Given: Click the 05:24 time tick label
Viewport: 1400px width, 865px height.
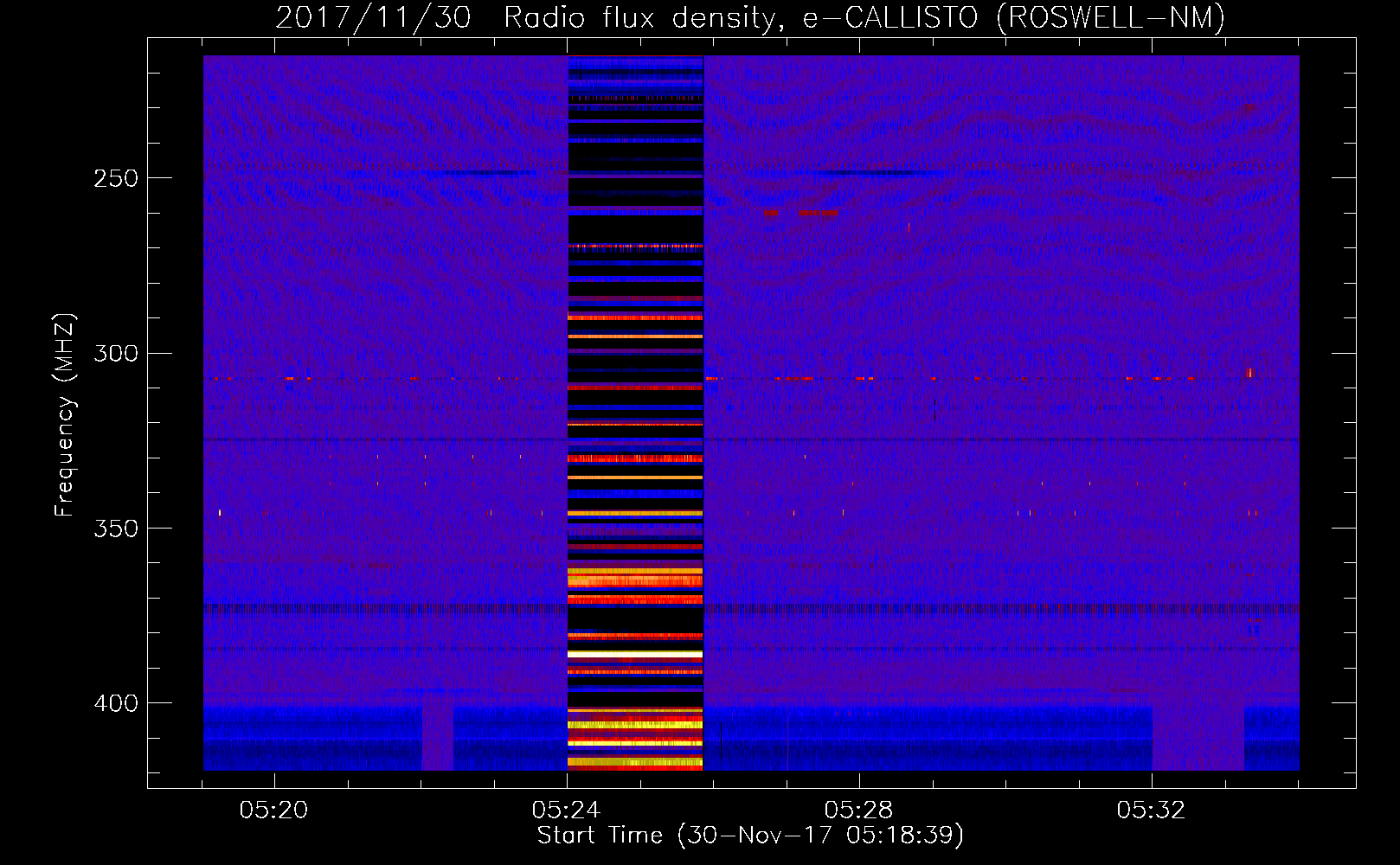Looking at the screenshot, I should (566, 810).
